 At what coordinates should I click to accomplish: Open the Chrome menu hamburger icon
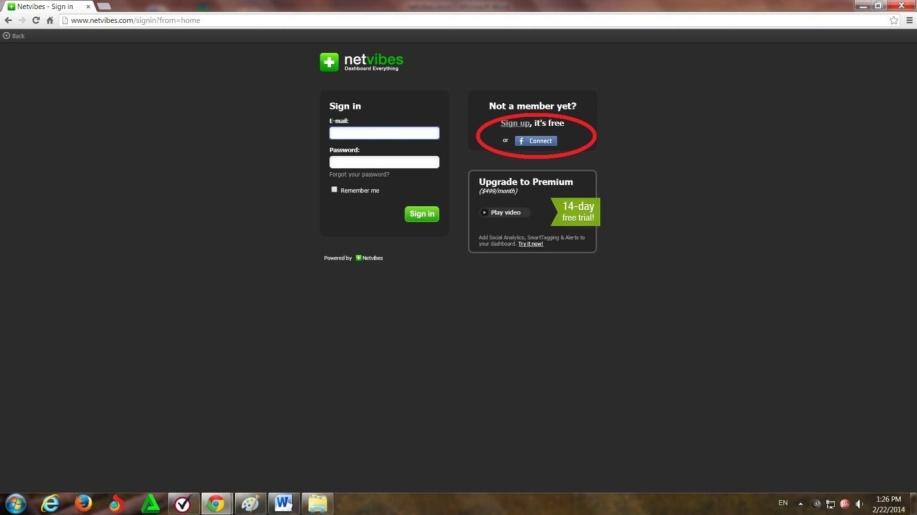coord(909,20)
